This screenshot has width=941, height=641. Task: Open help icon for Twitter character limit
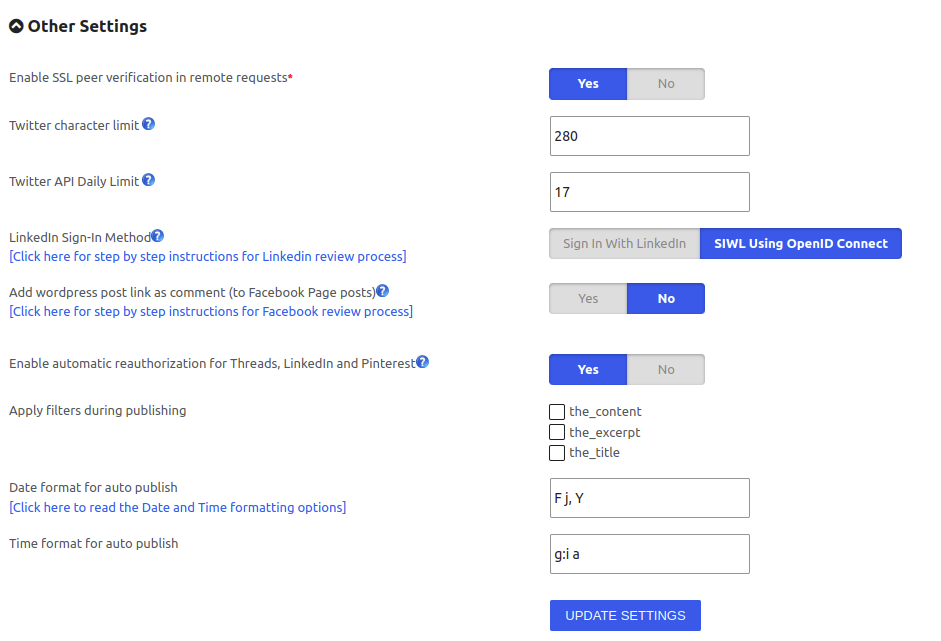coord(148,124)
